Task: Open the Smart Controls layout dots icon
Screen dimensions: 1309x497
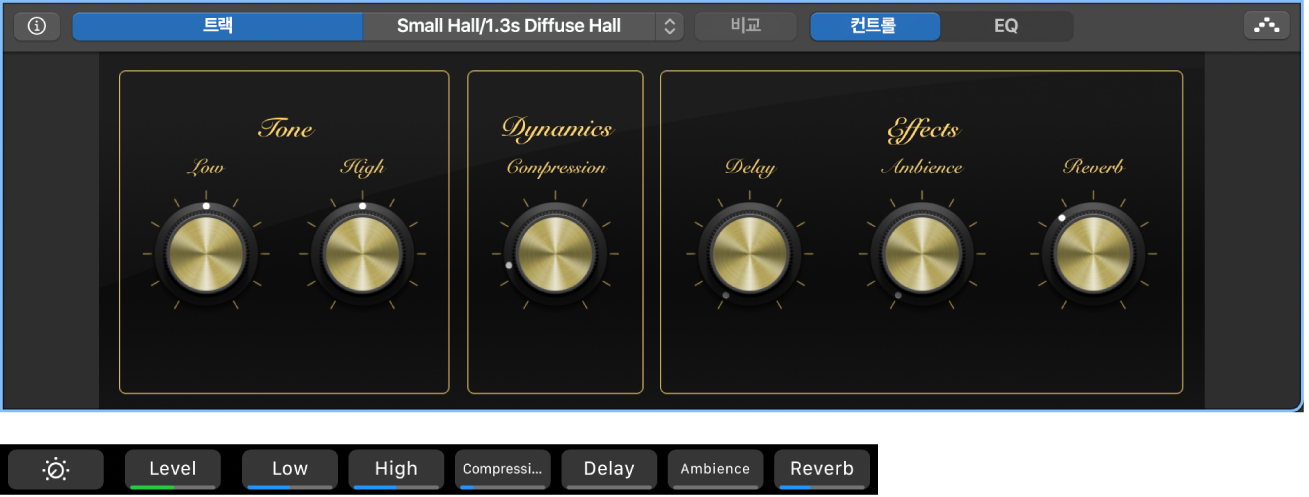Action: (1267, 26)
